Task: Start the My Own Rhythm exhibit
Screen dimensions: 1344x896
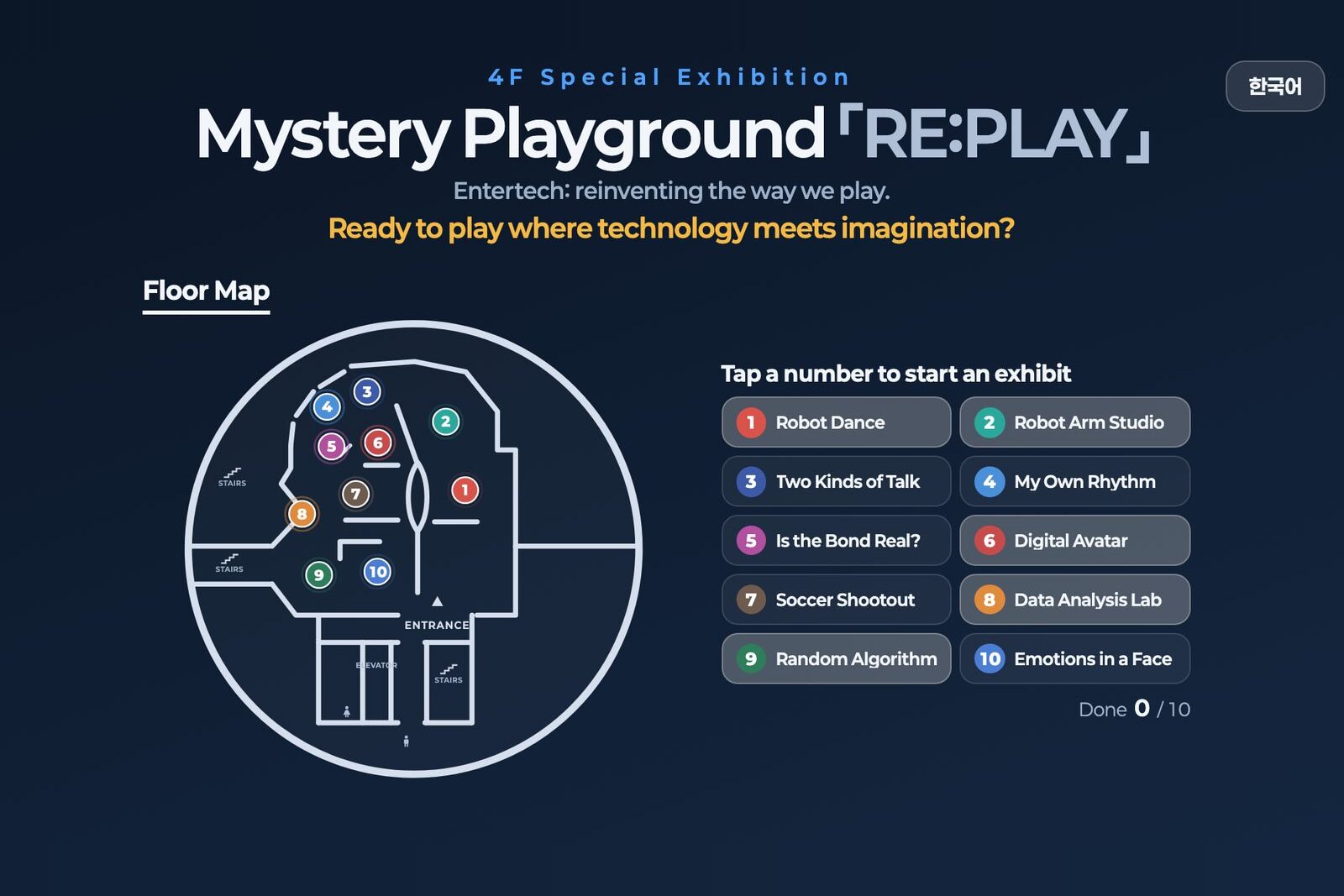Action: click(x=1074, y=481)
